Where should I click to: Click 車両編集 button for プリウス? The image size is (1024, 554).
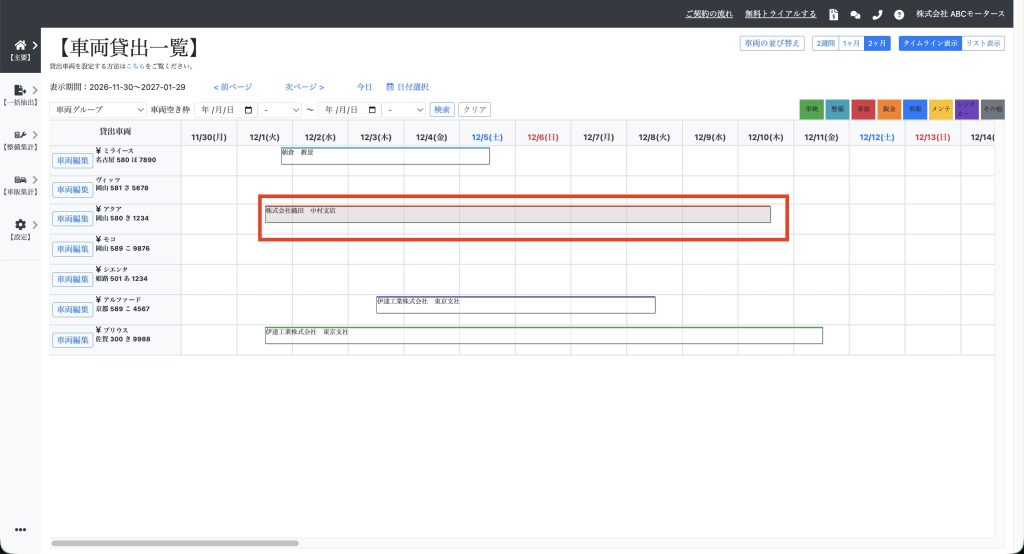pos(72,339)
